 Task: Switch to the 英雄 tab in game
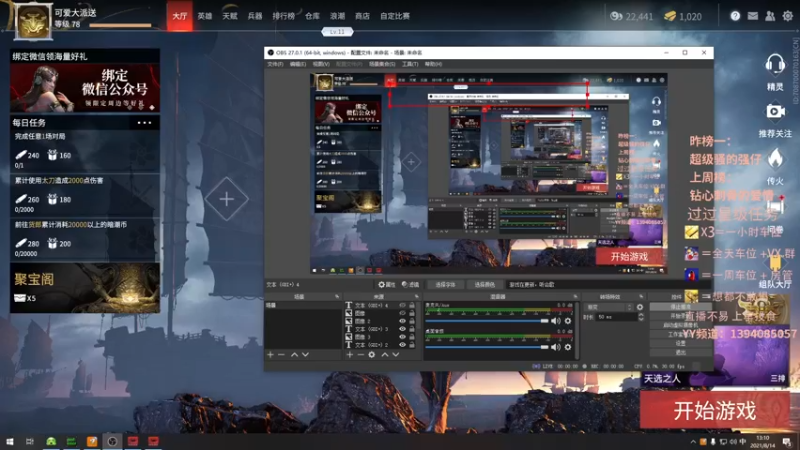pyautogui.click(x=205, y=16)
